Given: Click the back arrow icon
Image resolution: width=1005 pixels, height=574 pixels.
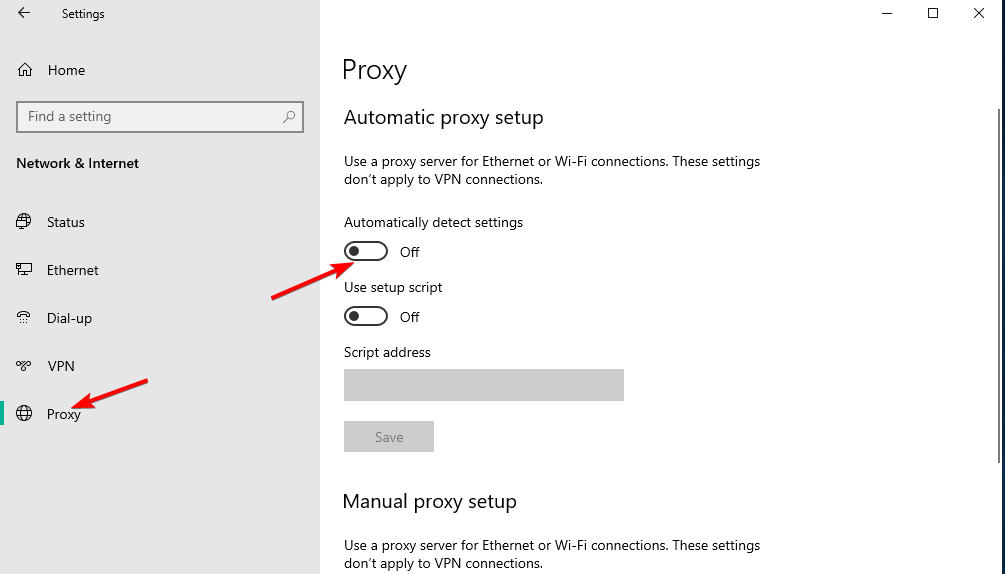Looking at the screenshot, I should click(24, 13).
